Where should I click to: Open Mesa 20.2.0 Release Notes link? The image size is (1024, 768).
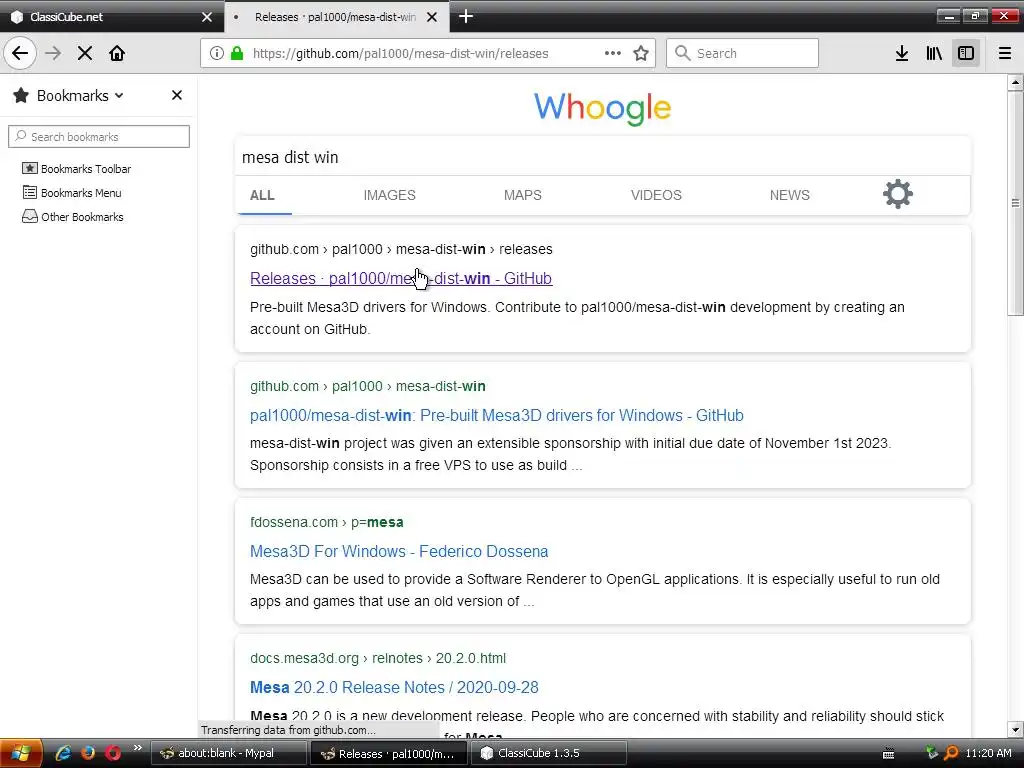pos(394,687)
